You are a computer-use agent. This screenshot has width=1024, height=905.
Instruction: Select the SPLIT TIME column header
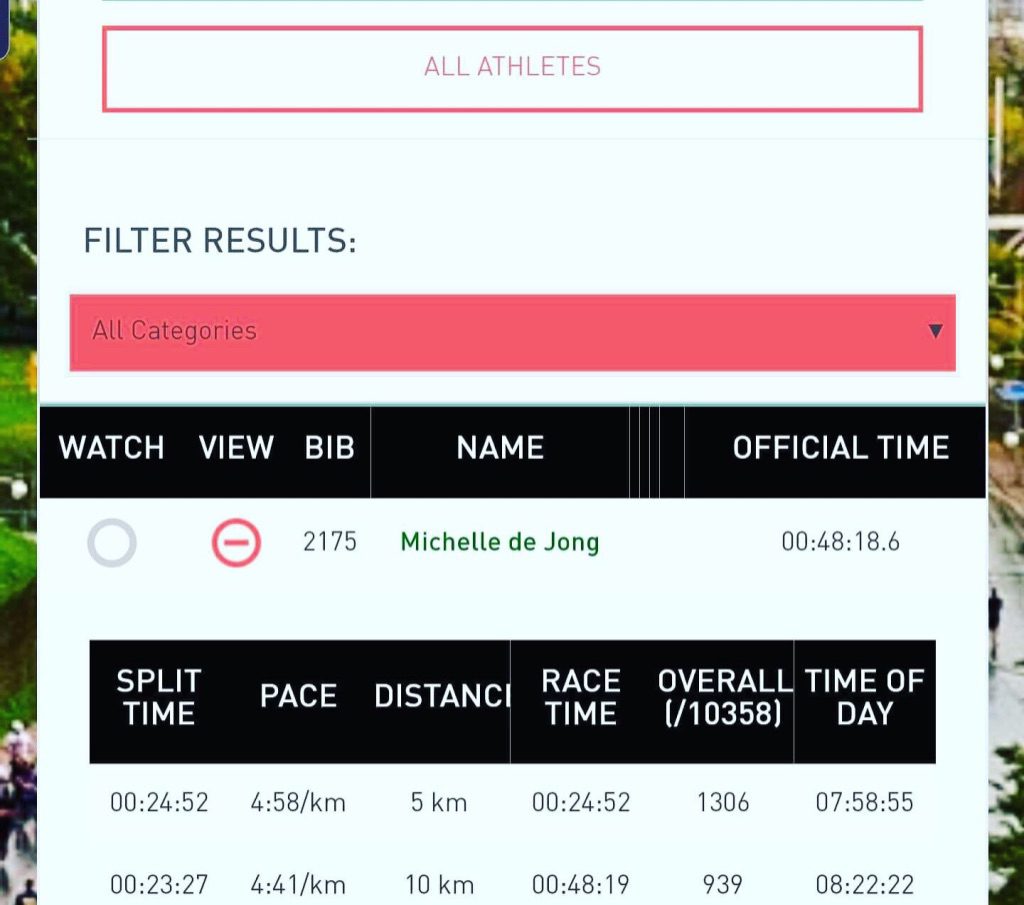pos(159,697)
